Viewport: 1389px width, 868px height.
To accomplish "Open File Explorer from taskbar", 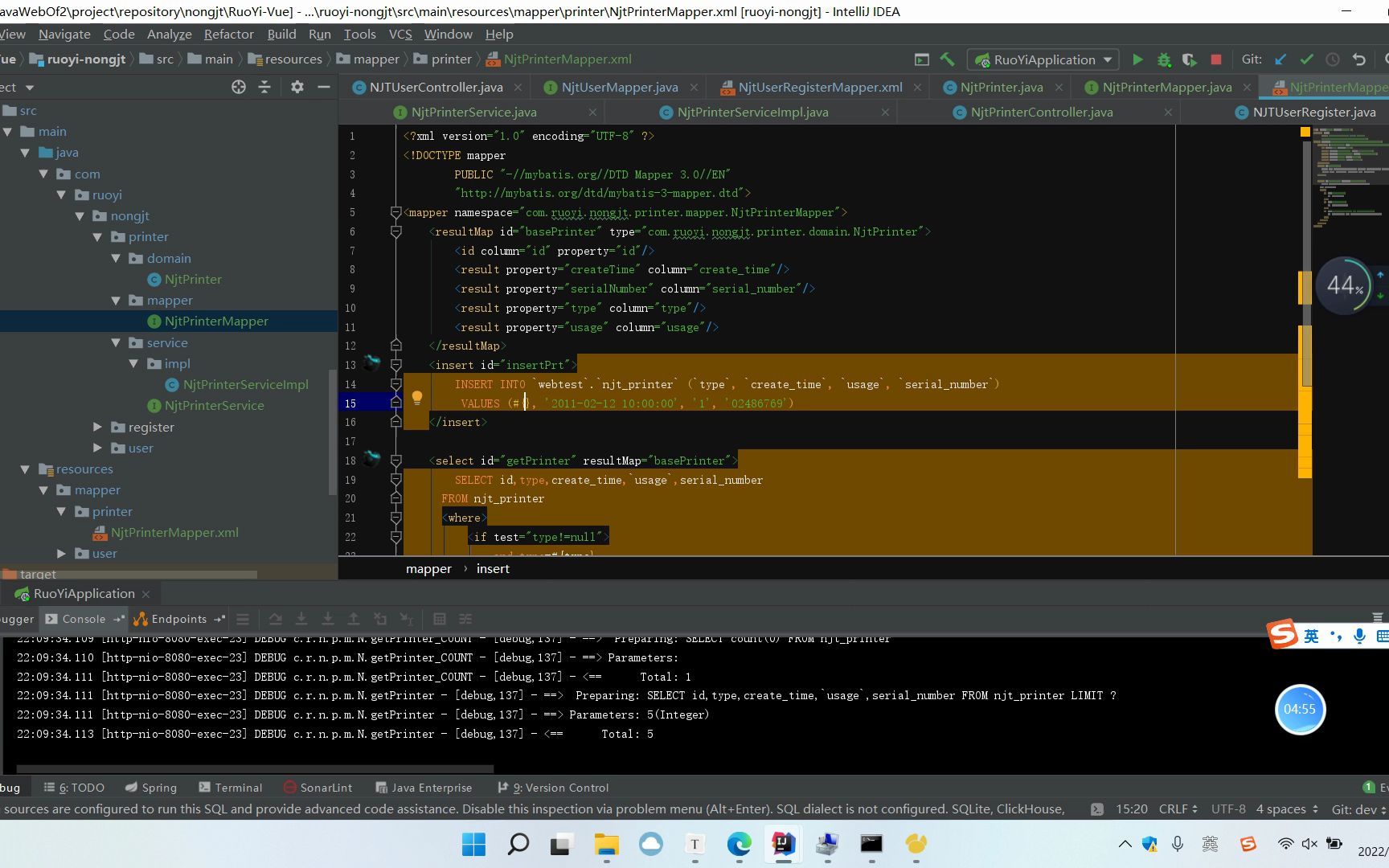I will coord(607,844).
